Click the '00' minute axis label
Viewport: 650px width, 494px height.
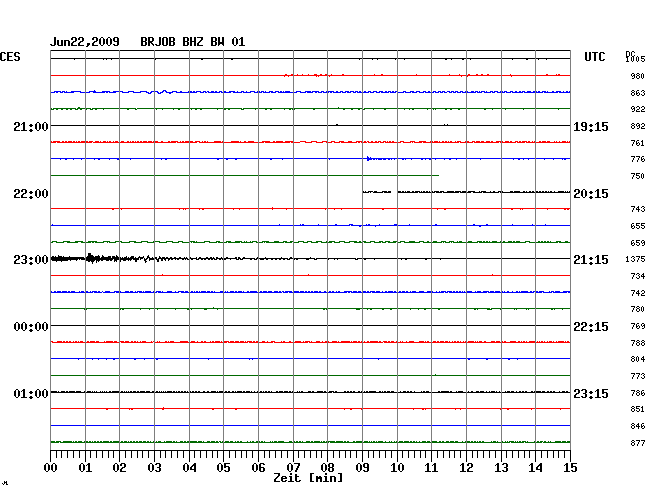click(50, 467)
